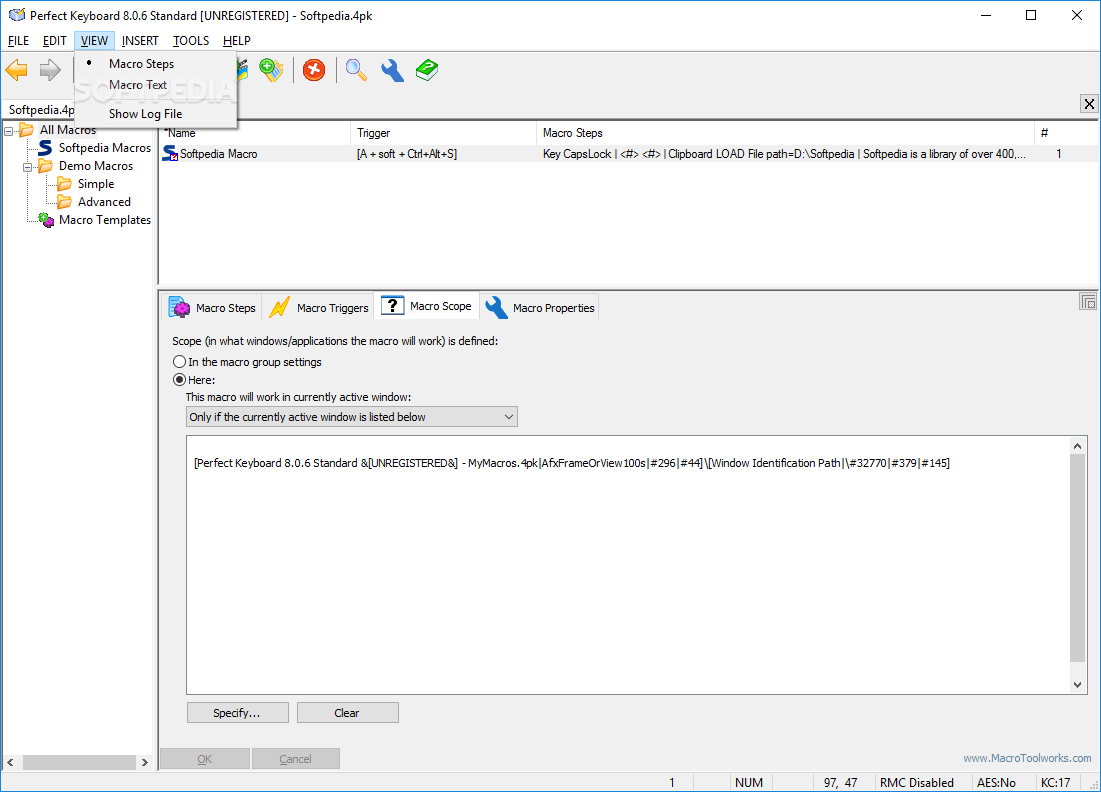
Task: Click the orange back arrow toolbar icon
Action: coord(16,70)
